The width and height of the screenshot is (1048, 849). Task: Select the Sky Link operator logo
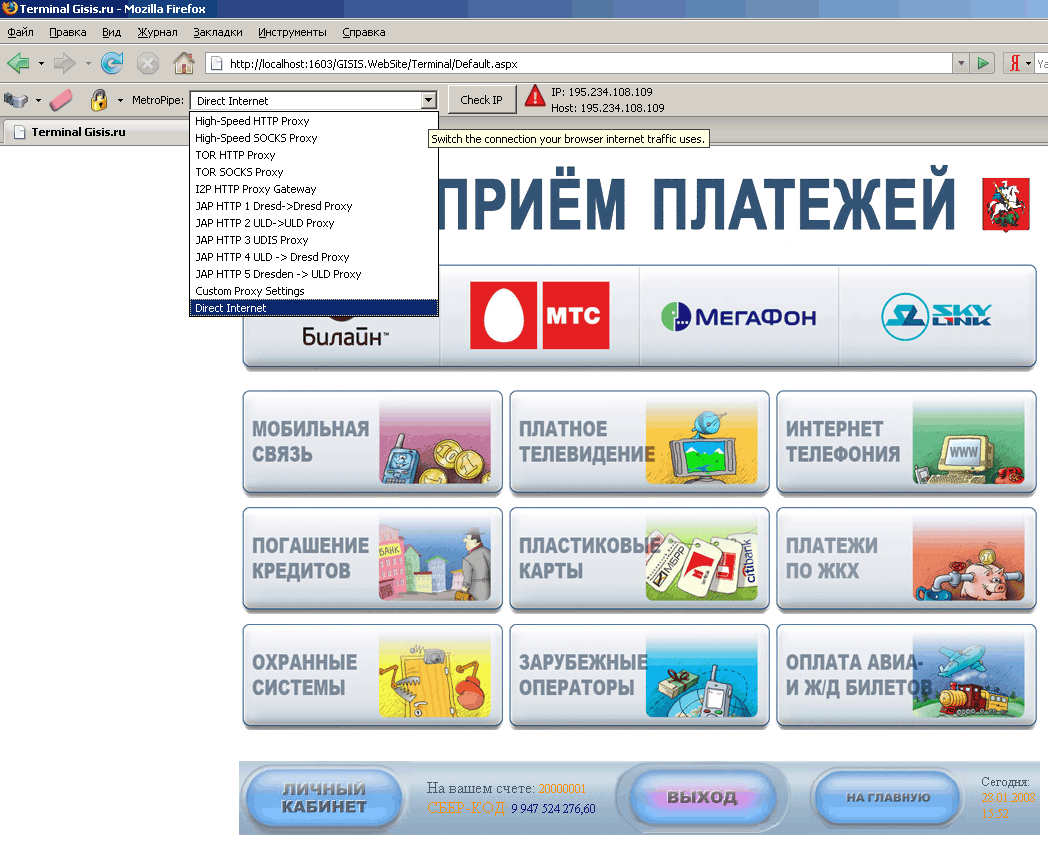click(x=936, y=317)
